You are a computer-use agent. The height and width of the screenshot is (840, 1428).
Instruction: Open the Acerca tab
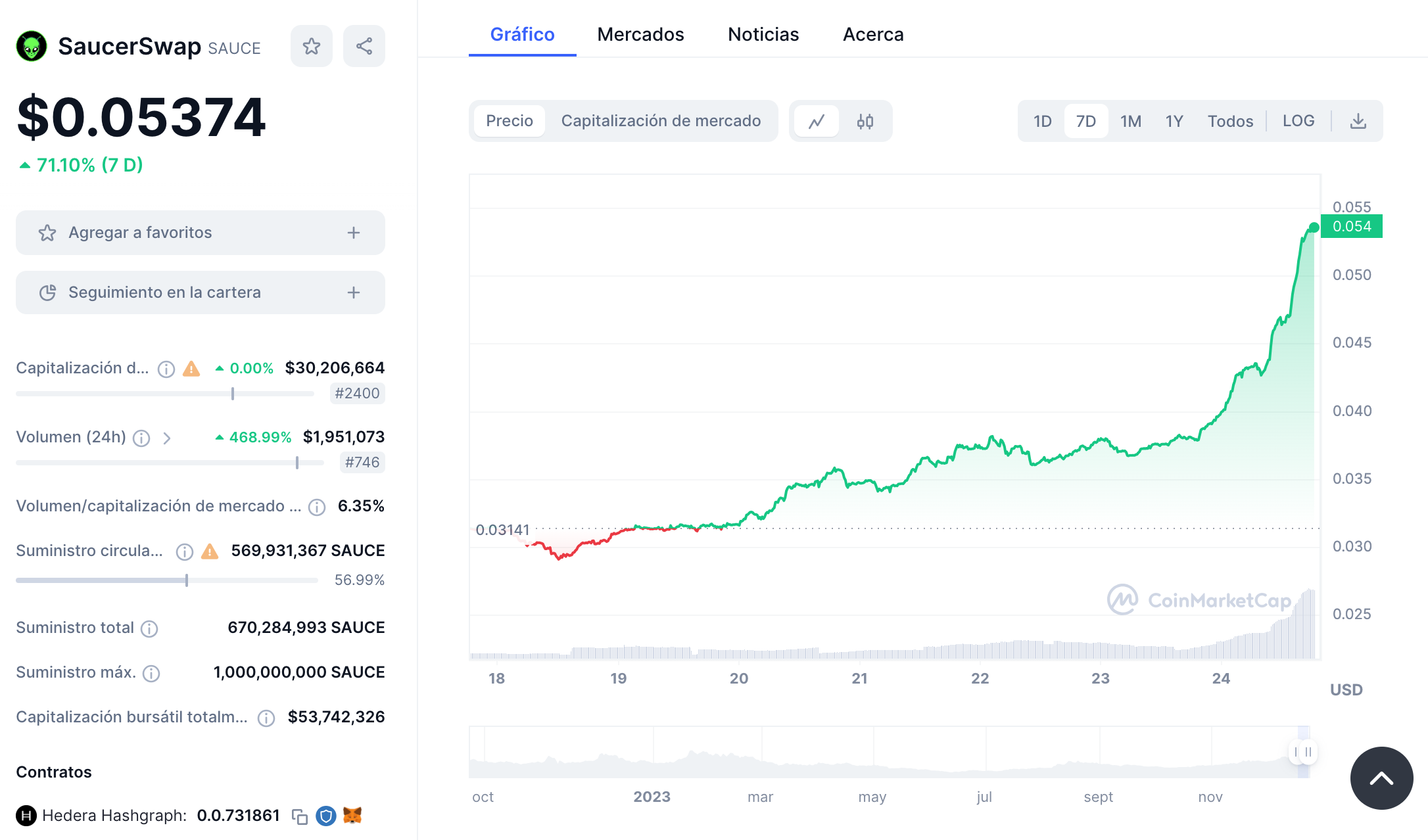tap(873, 34)
